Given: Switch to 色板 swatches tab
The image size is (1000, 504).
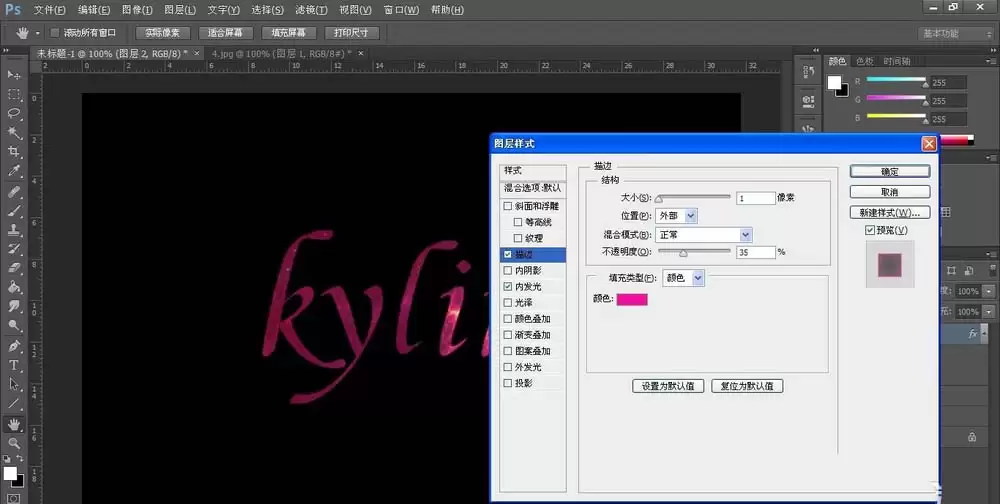Looking at the screenshot, I should (x=864, y=61).
